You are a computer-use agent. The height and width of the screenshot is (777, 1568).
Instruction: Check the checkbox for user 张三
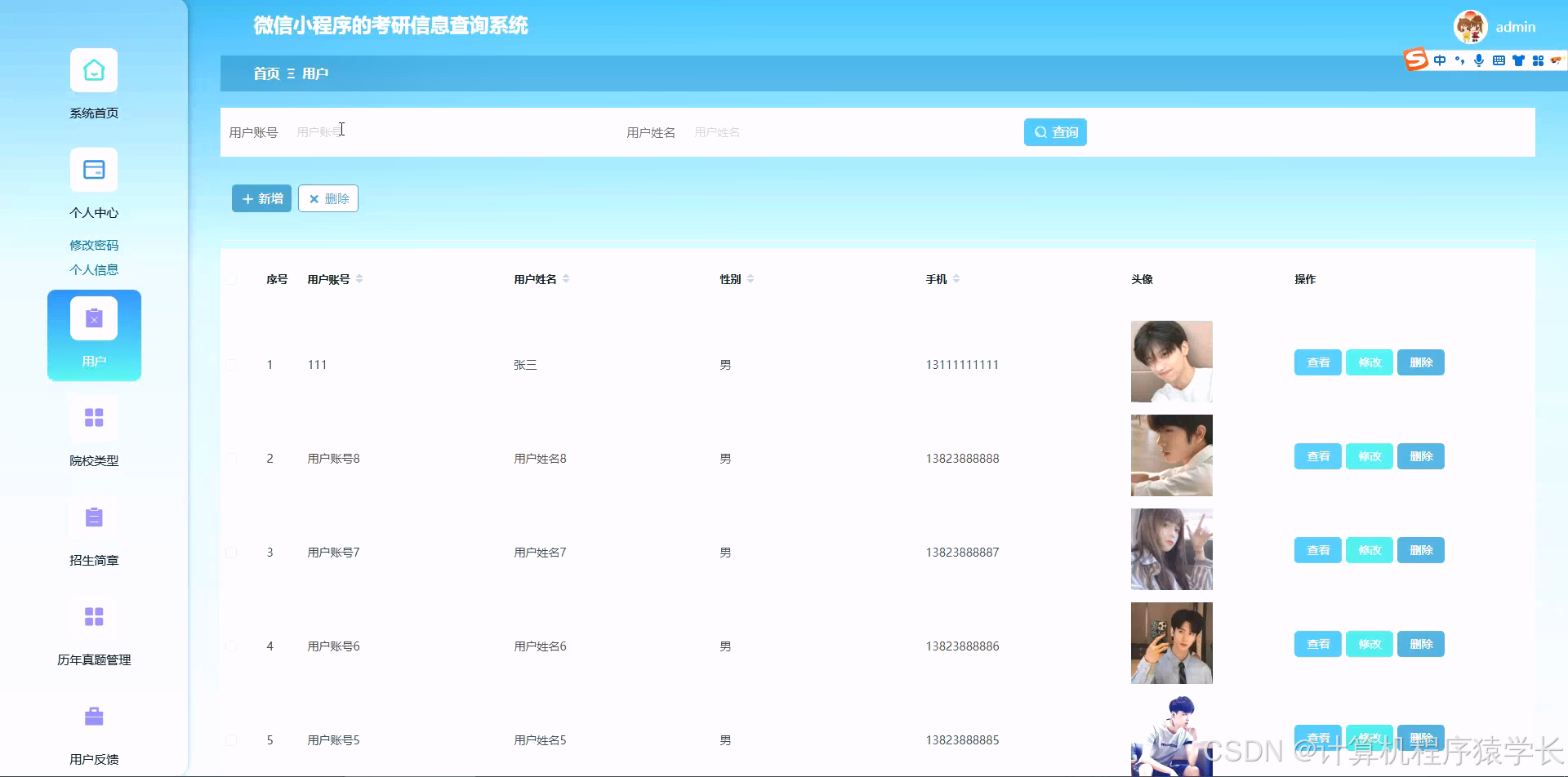click(231, 364)
